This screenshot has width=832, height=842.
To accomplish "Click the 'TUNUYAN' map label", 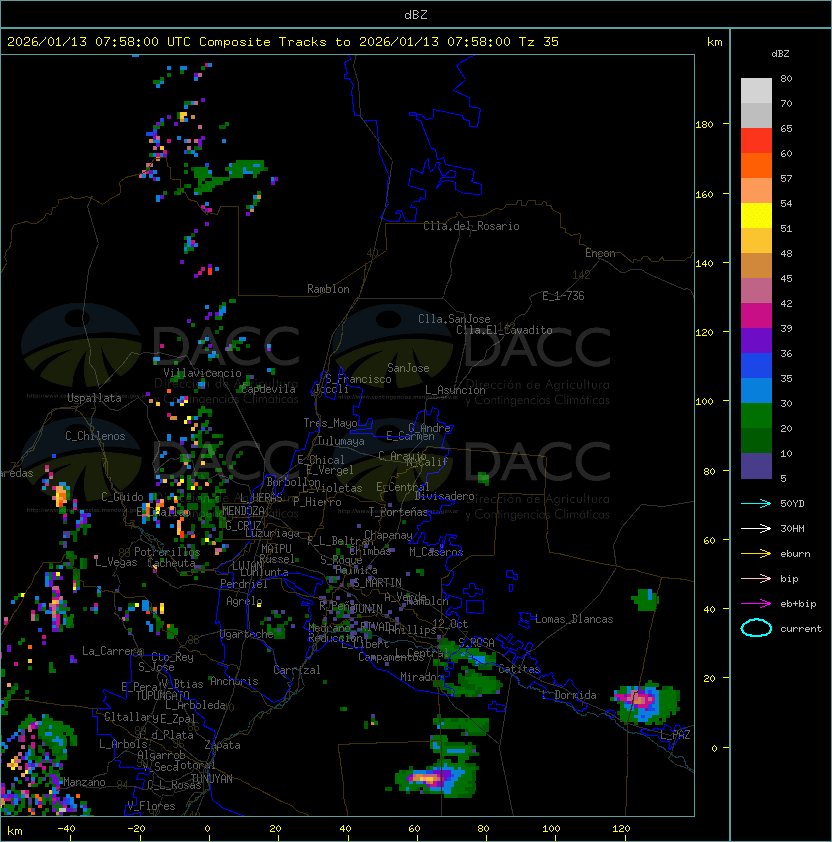I will tap(212, 779).
